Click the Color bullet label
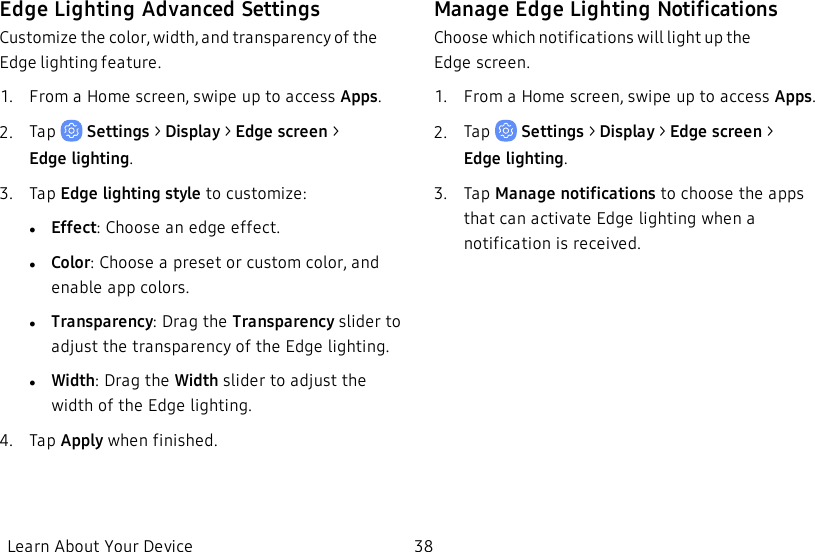Screen dimensions: 815x552 71,262
